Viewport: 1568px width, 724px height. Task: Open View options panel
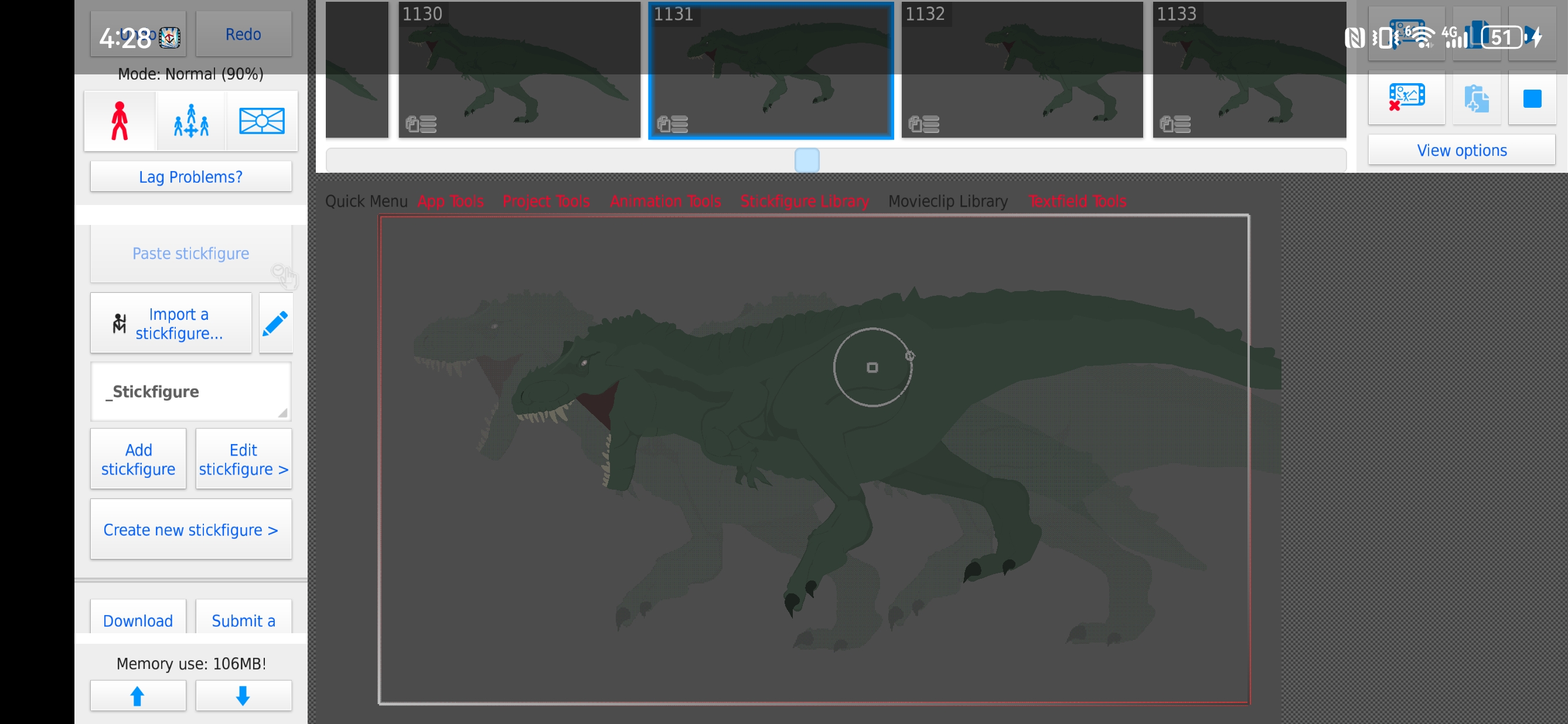pyautogui.click(x=1461, y=151)
